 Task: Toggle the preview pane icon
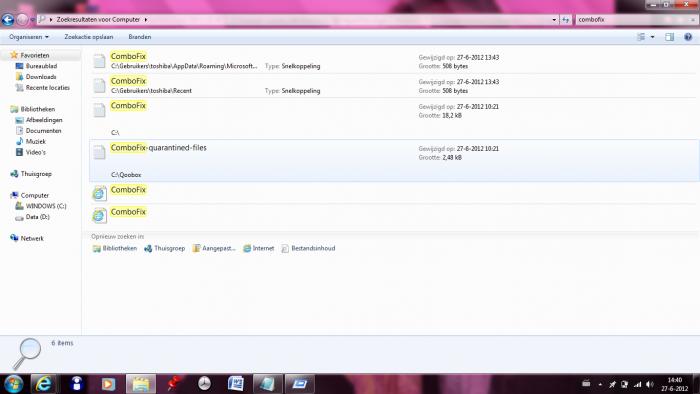[669, 37]
